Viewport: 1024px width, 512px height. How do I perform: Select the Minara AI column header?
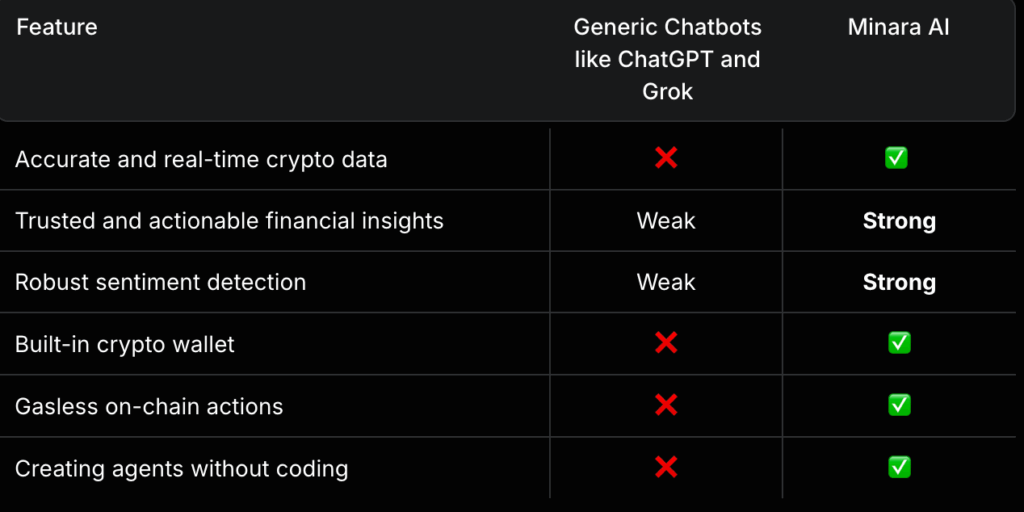pos(898,27)
